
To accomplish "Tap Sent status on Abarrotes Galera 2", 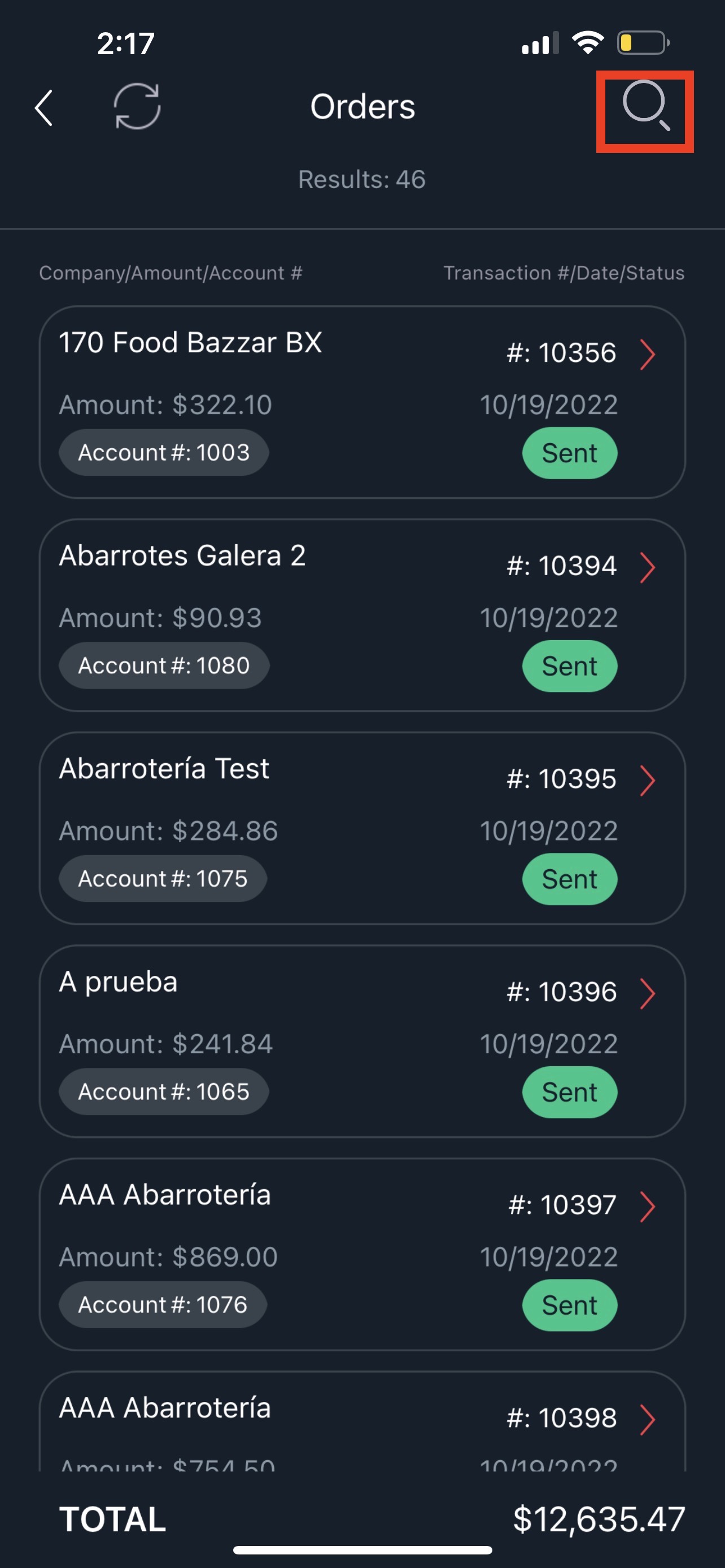I will tap(570, 666).
